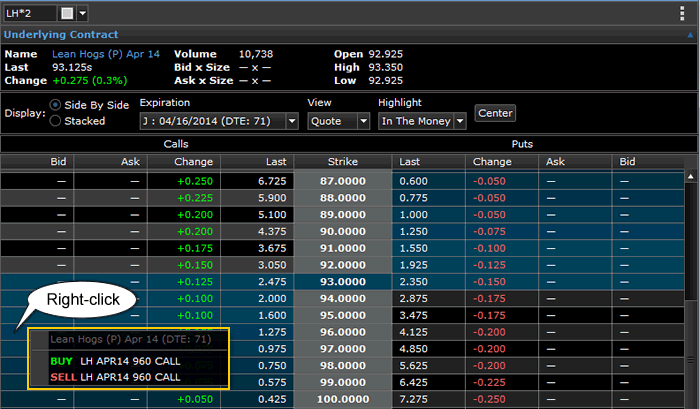The image size is (700, 409).
Task: Click the Center button
Action: [x=495, y=113]
